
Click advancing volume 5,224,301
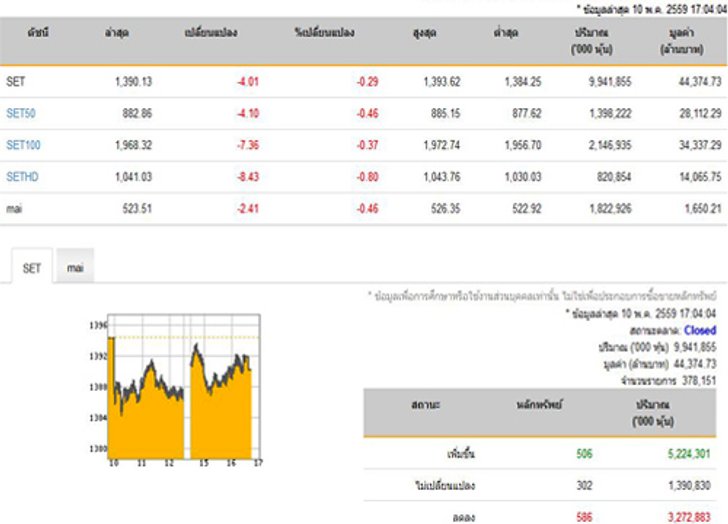coord(689,453)
